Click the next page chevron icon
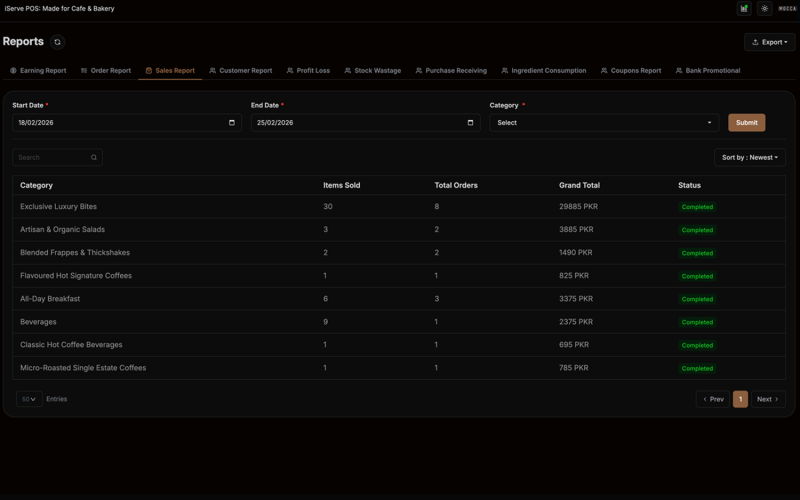 pyautogui.click(x=776, y=399)
